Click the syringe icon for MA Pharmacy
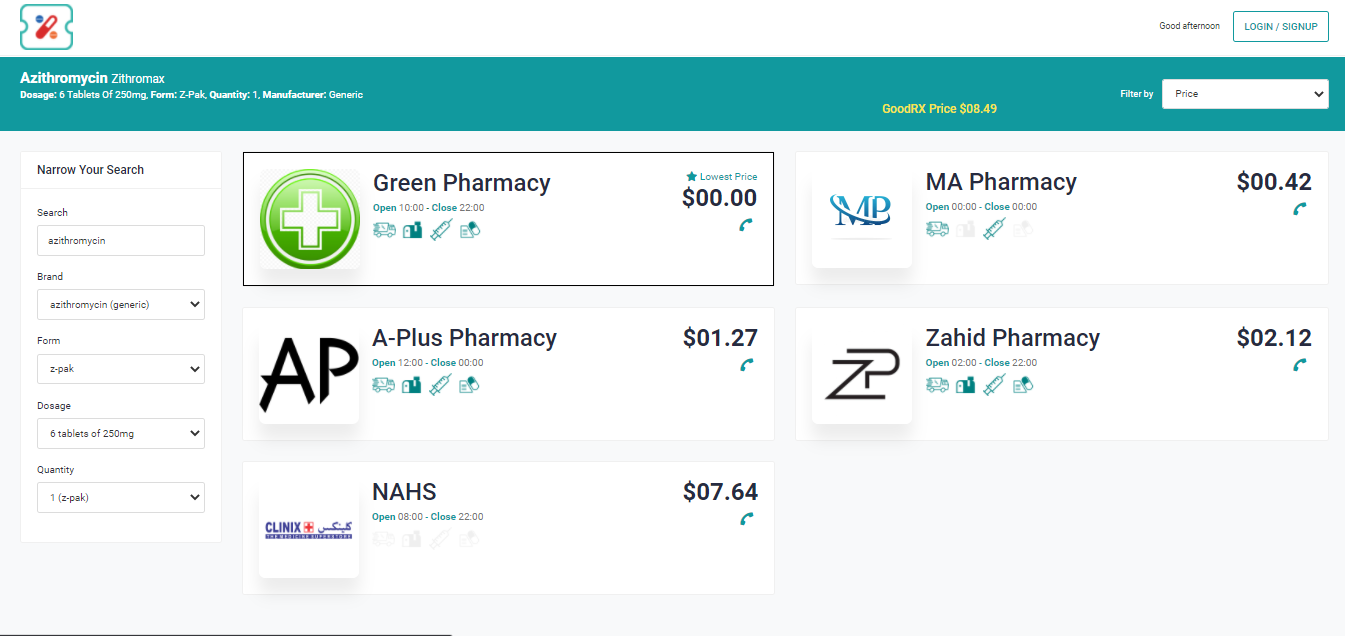Viewport: 1345px width, 636px height. (x=994, y=229)
